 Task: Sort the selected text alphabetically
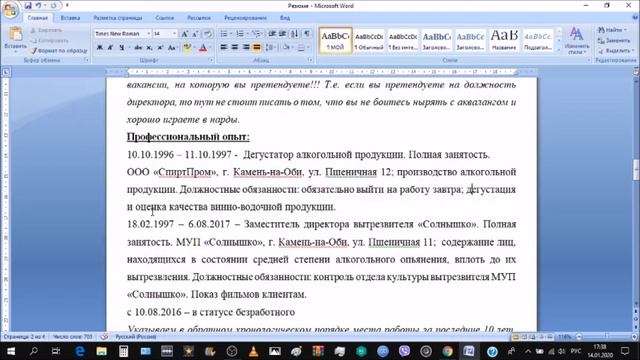[x=295, y=34]
